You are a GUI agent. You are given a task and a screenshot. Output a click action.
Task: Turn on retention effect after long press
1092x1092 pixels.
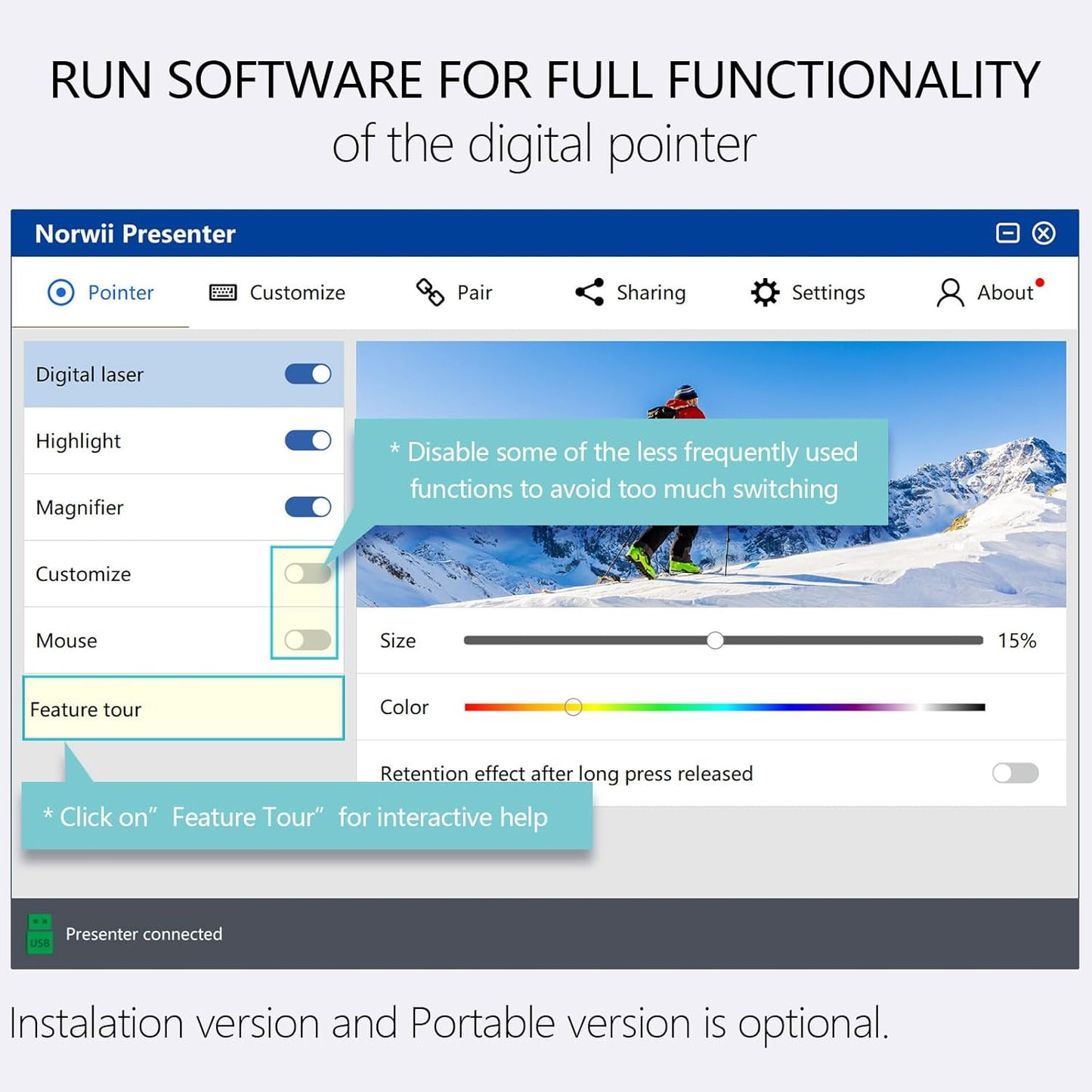point(1015,773)
